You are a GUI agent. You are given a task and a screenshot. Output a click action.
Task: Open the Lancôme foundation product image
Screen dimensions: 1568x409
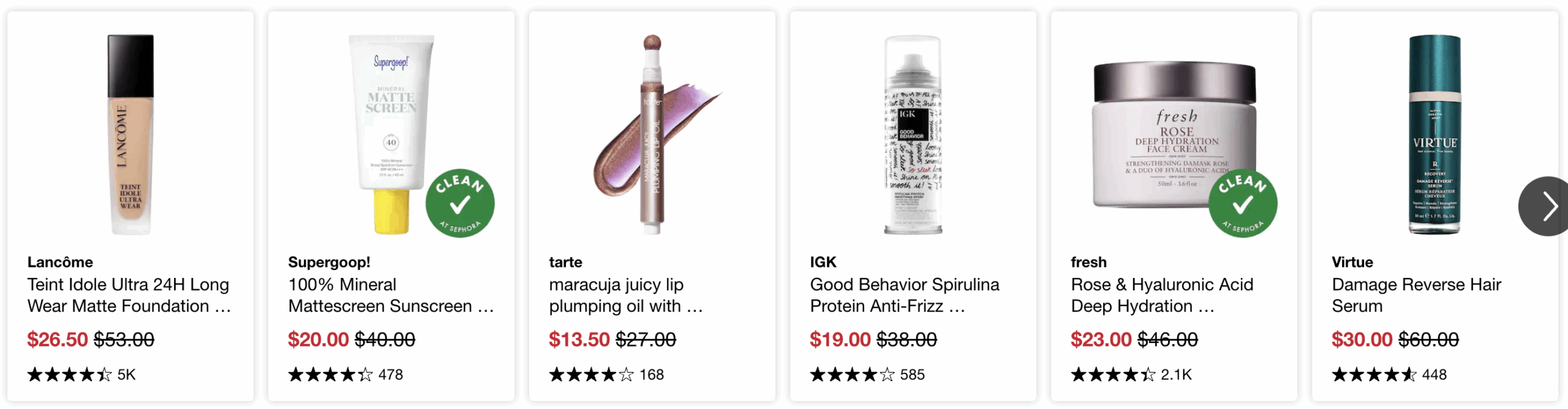(x=130, y=135)
